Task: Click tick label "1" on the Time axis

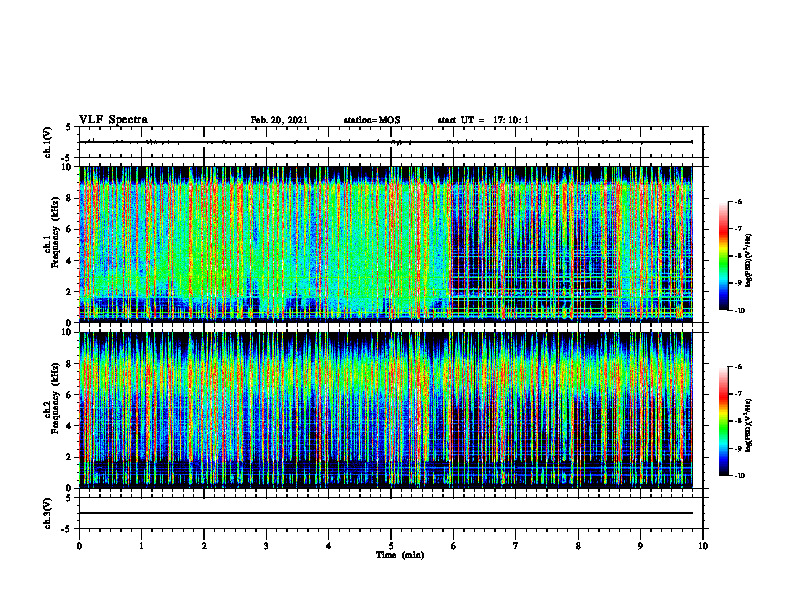Action: 141,546
